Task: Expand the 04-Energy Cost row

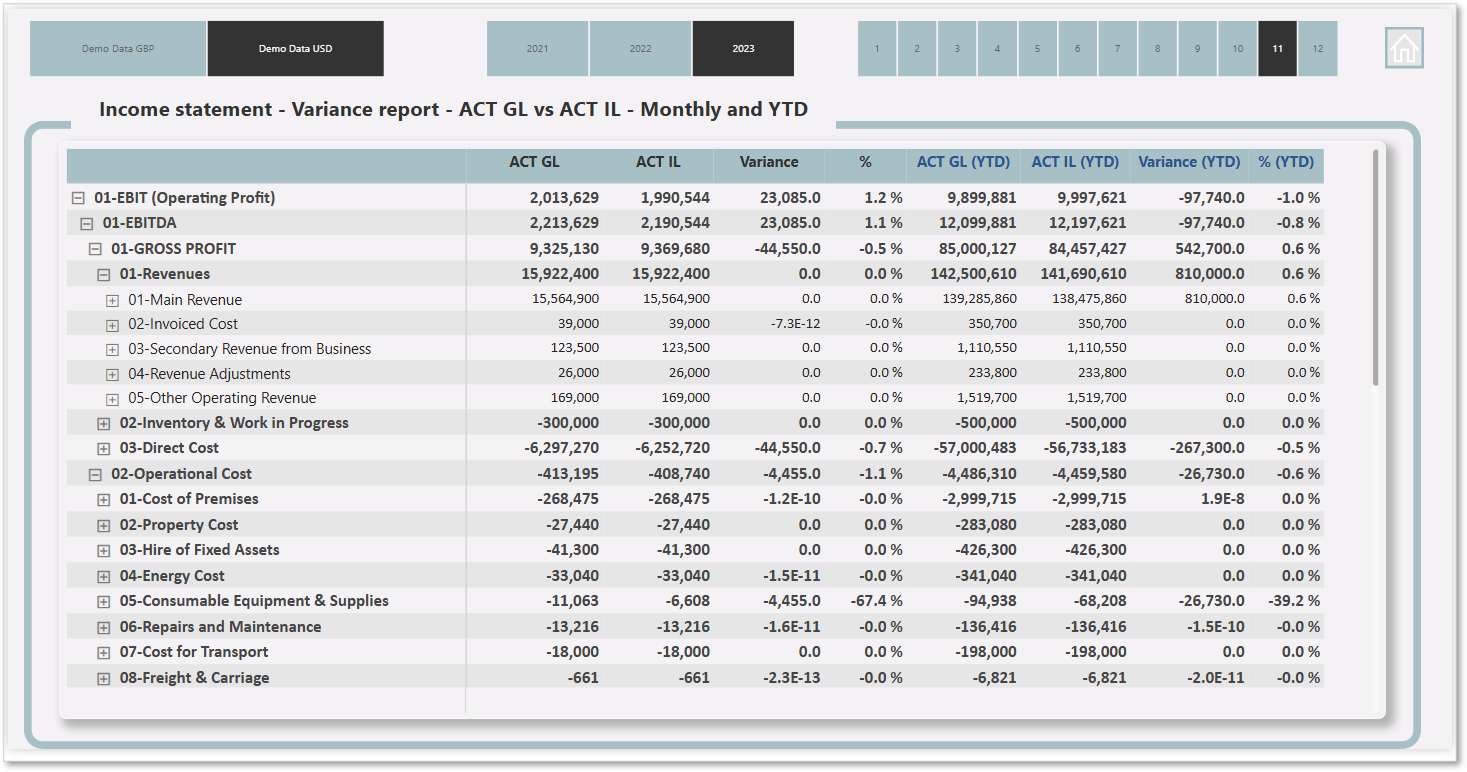Action: coord(103,576)
